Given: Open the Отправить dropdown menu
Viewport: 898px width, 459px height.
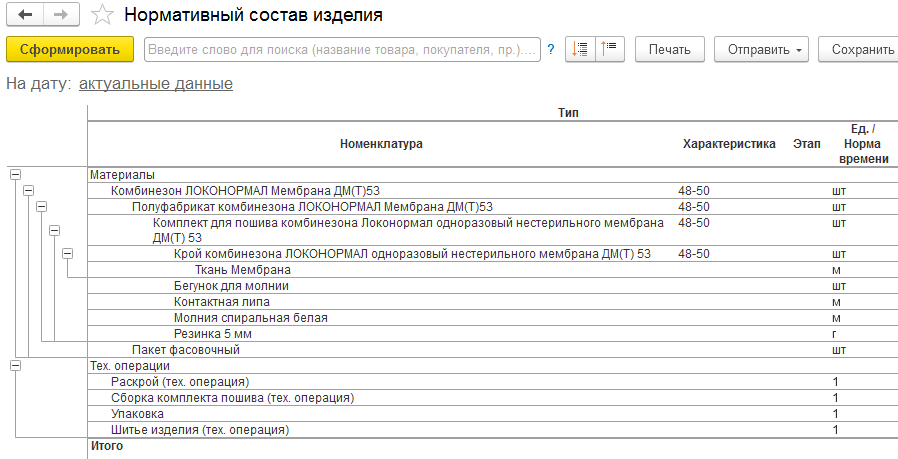Looking at the screenshot, I should tap(761, 49).
